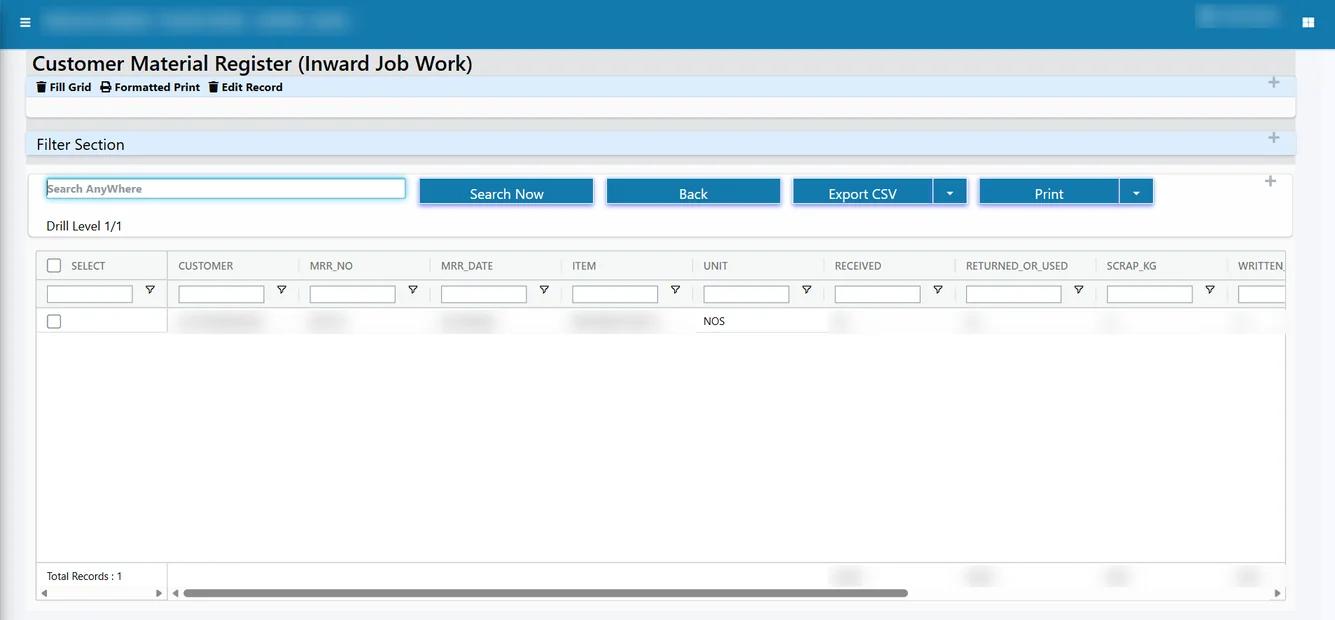
Task: Sort by the UNIT column header
Action: tap(716, 266)
